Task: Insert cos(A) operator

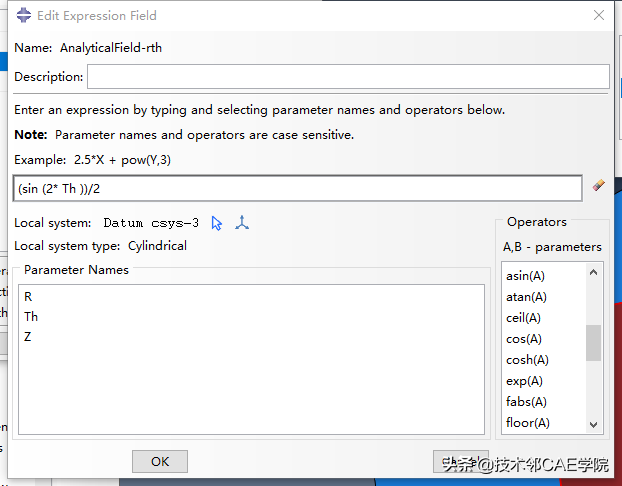Action: [524, 339]
